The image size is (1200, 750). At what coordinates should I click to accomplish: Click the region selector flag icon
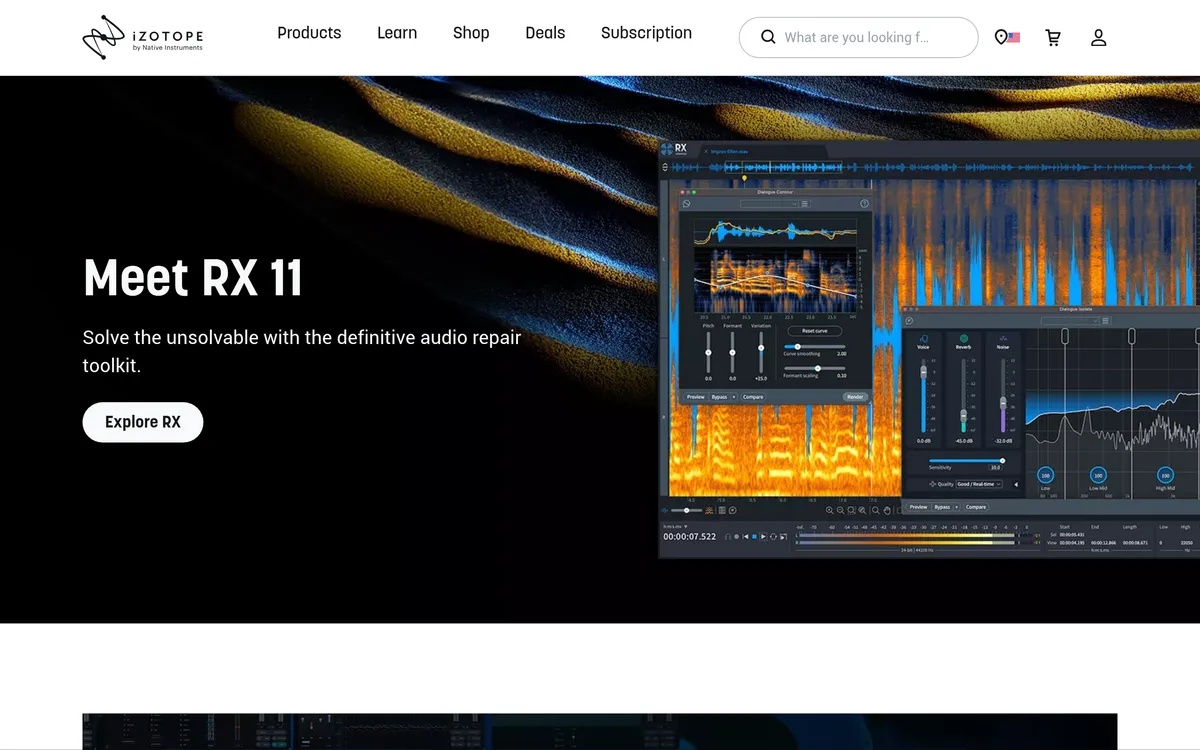[x=1007, y=38]
